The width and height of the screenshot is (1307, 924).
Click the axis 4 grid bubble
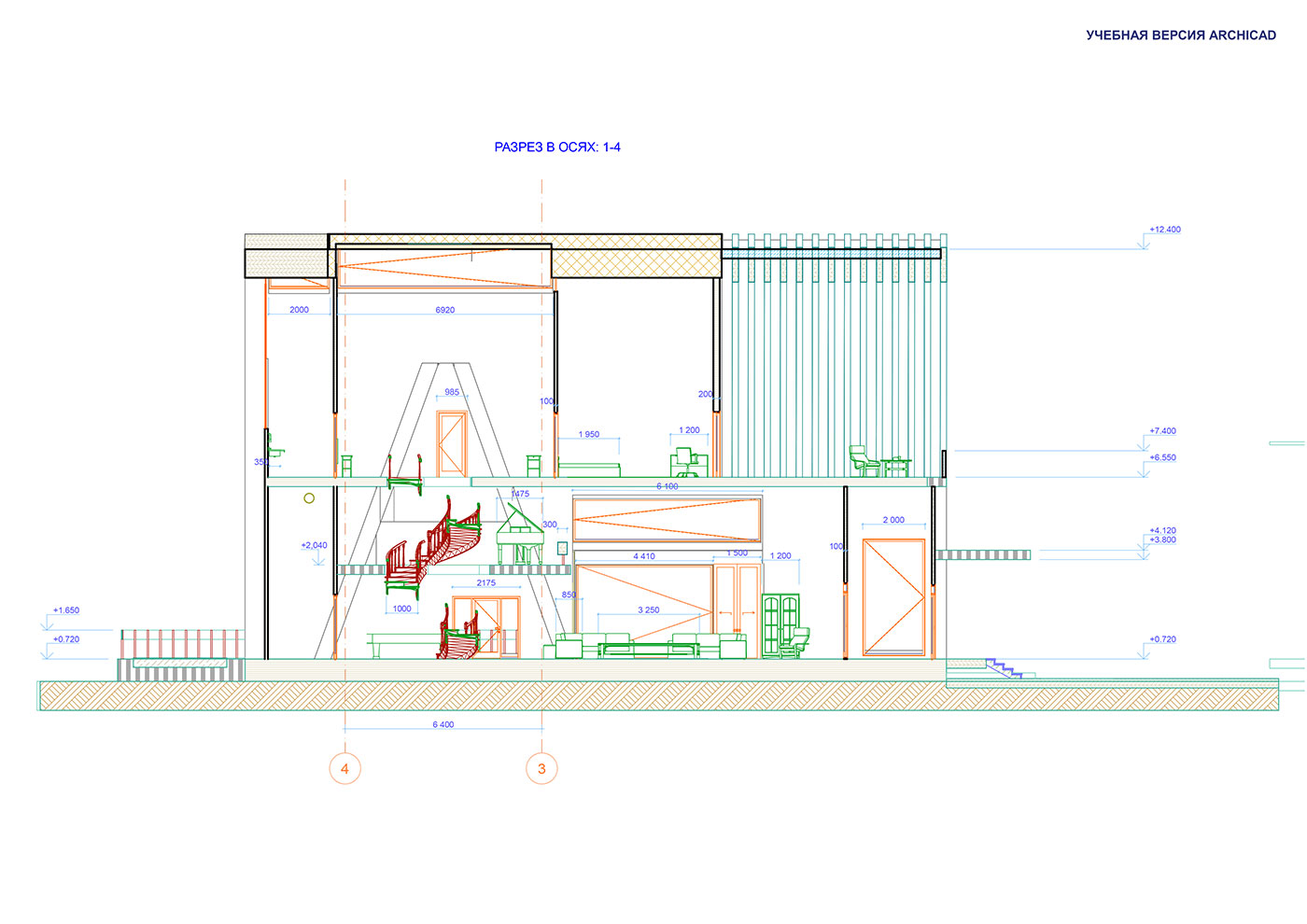click(344, 768)
